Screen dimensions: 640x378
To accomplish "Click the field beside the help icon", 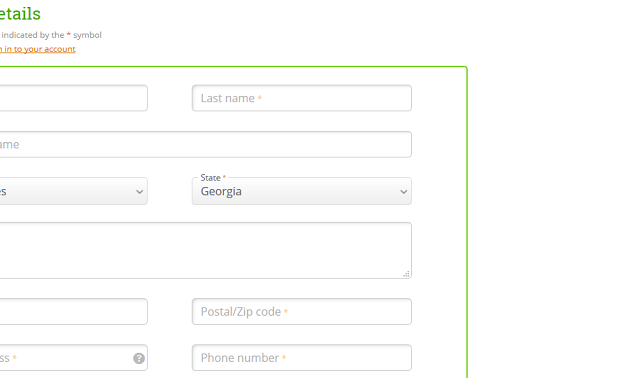I will coord(65,358).
